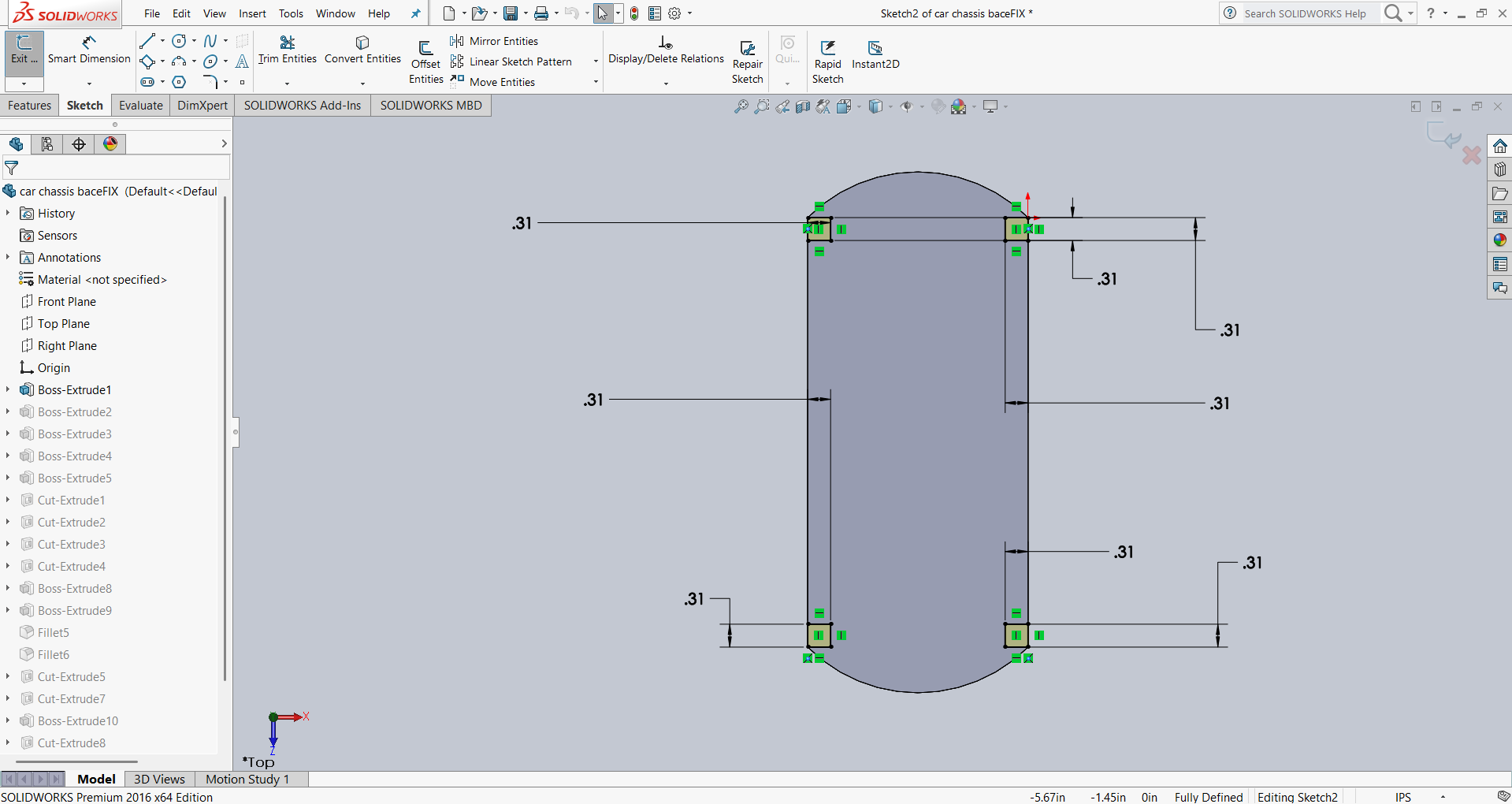Click the Trim Entities tool
This screenshot has width=1512, height=804.
[288, 50]
